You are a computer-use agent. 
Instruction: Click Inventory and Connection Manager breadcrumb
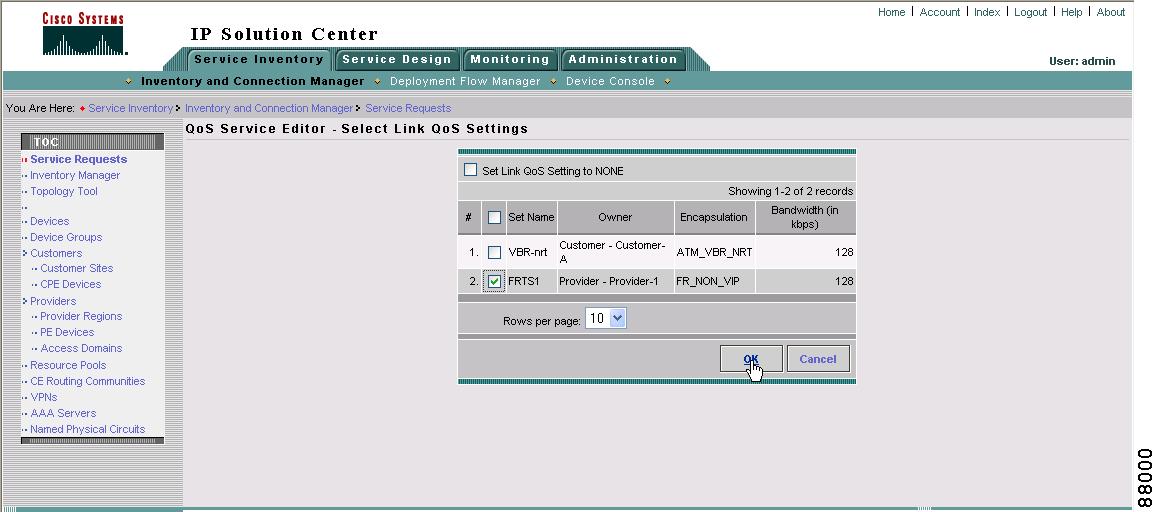[x=269, y=108]
